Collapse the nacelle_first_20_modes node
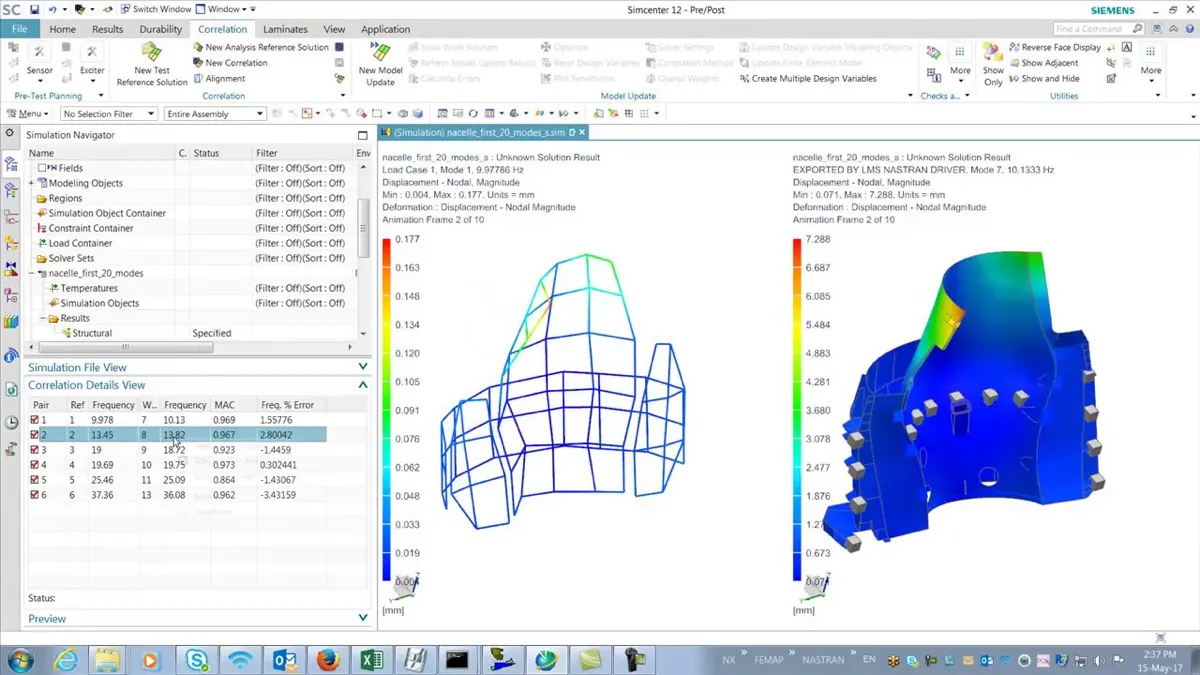The image size is (1200, 675). [x=32, y=273]
